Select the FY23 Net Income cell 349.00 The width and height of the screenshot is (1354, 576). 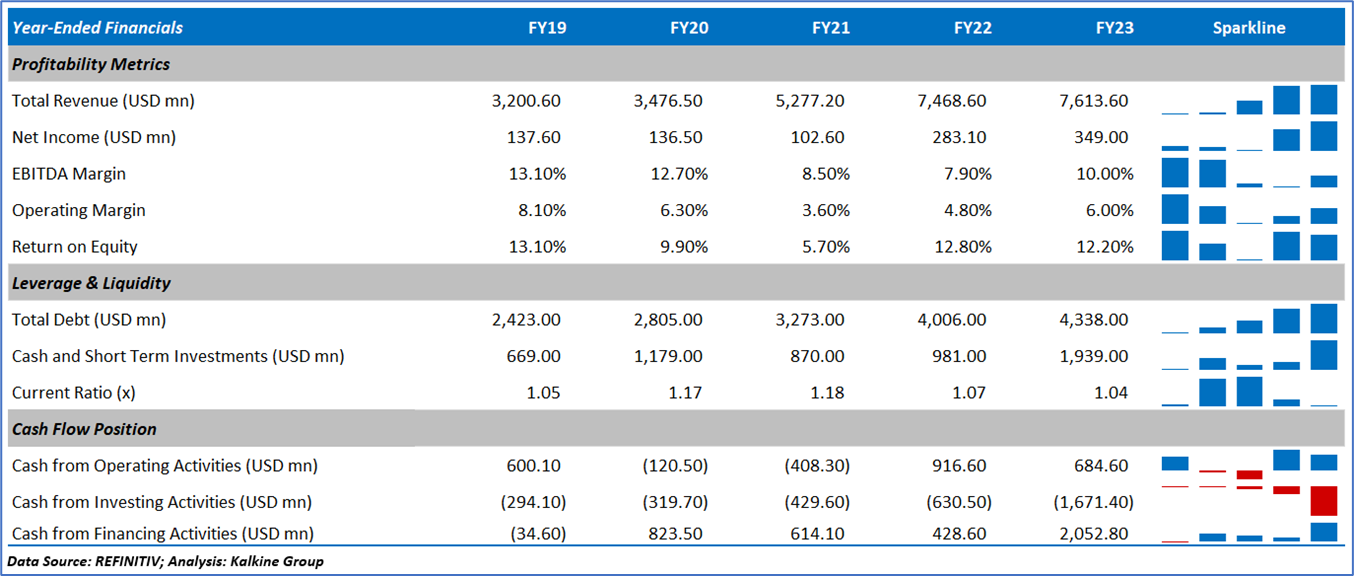pos(1106,137)
